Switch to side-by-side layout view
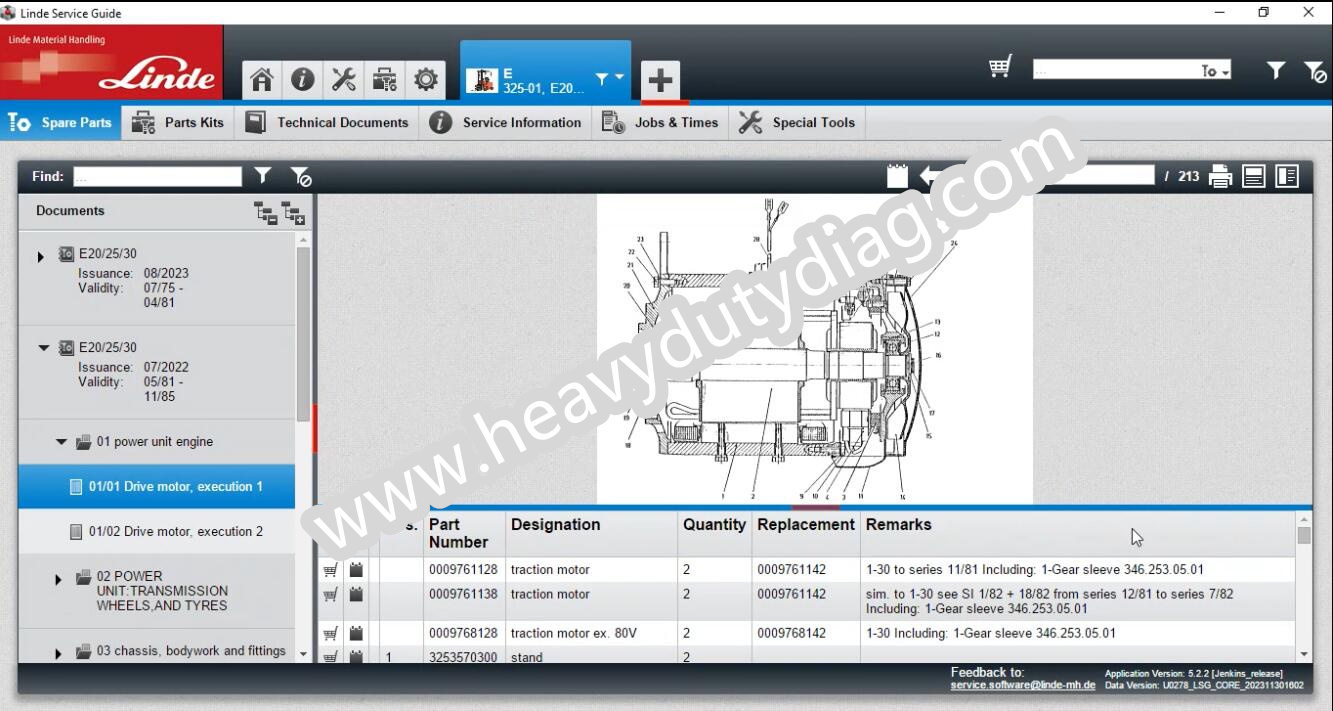1333x711 pixels. (1287, 176)
